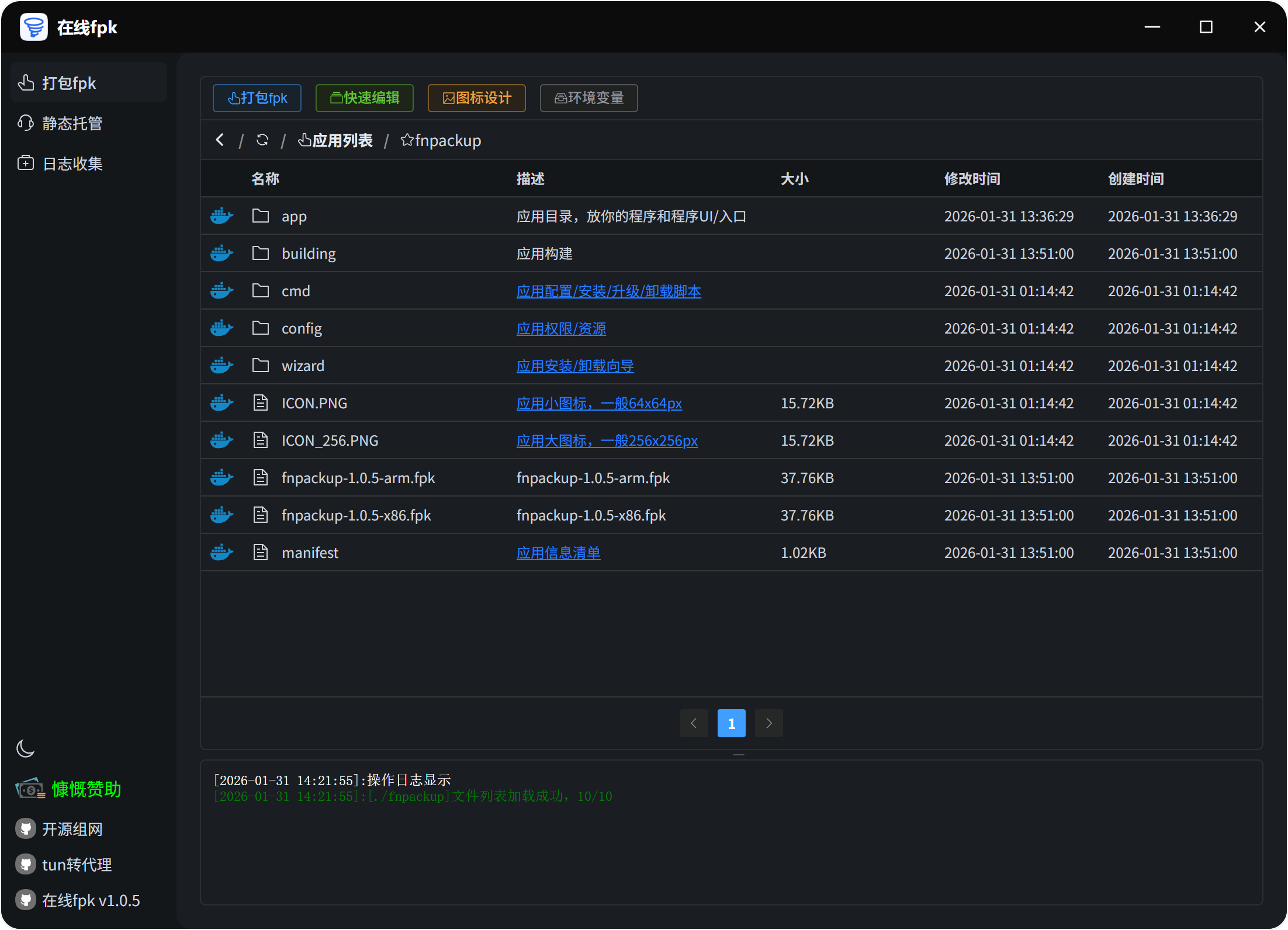
Task: Click the 应用列表 breadcrumb item
Action: 335,140
